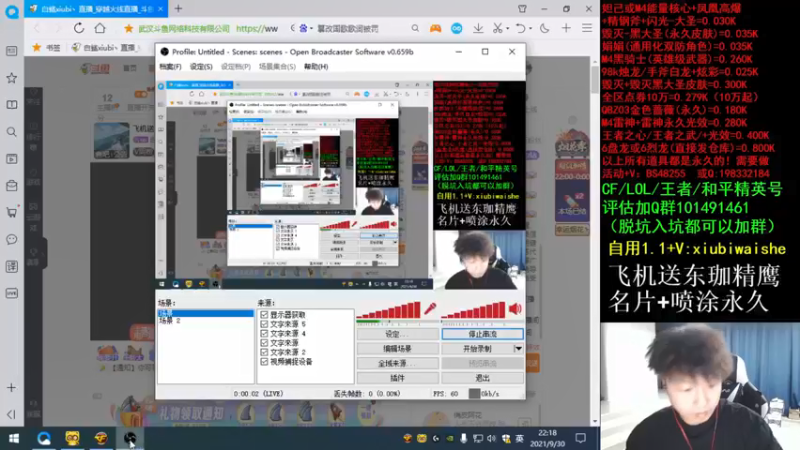
Task: Mute desktop audio speaker in OBS
Action: point(515,309)
